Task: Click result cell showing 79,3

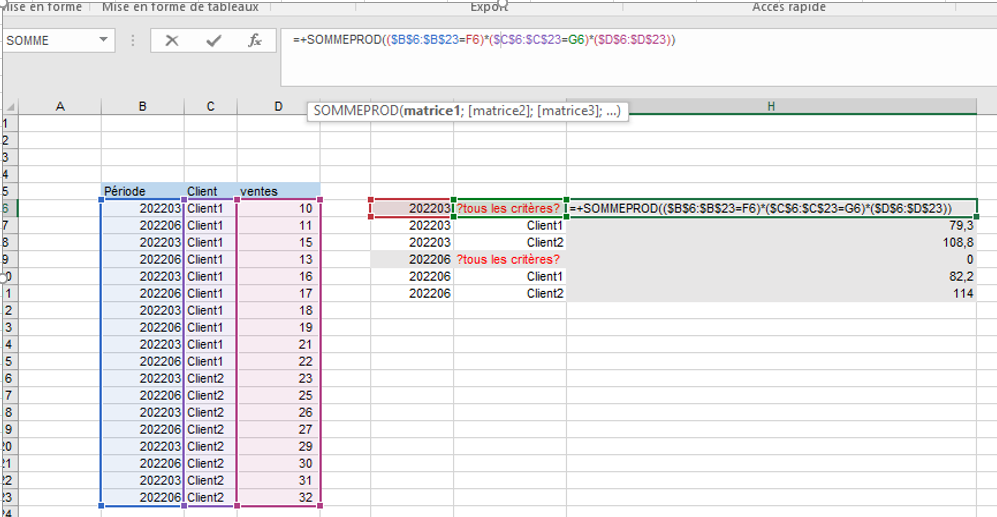Action: click(x=771, y=225)
